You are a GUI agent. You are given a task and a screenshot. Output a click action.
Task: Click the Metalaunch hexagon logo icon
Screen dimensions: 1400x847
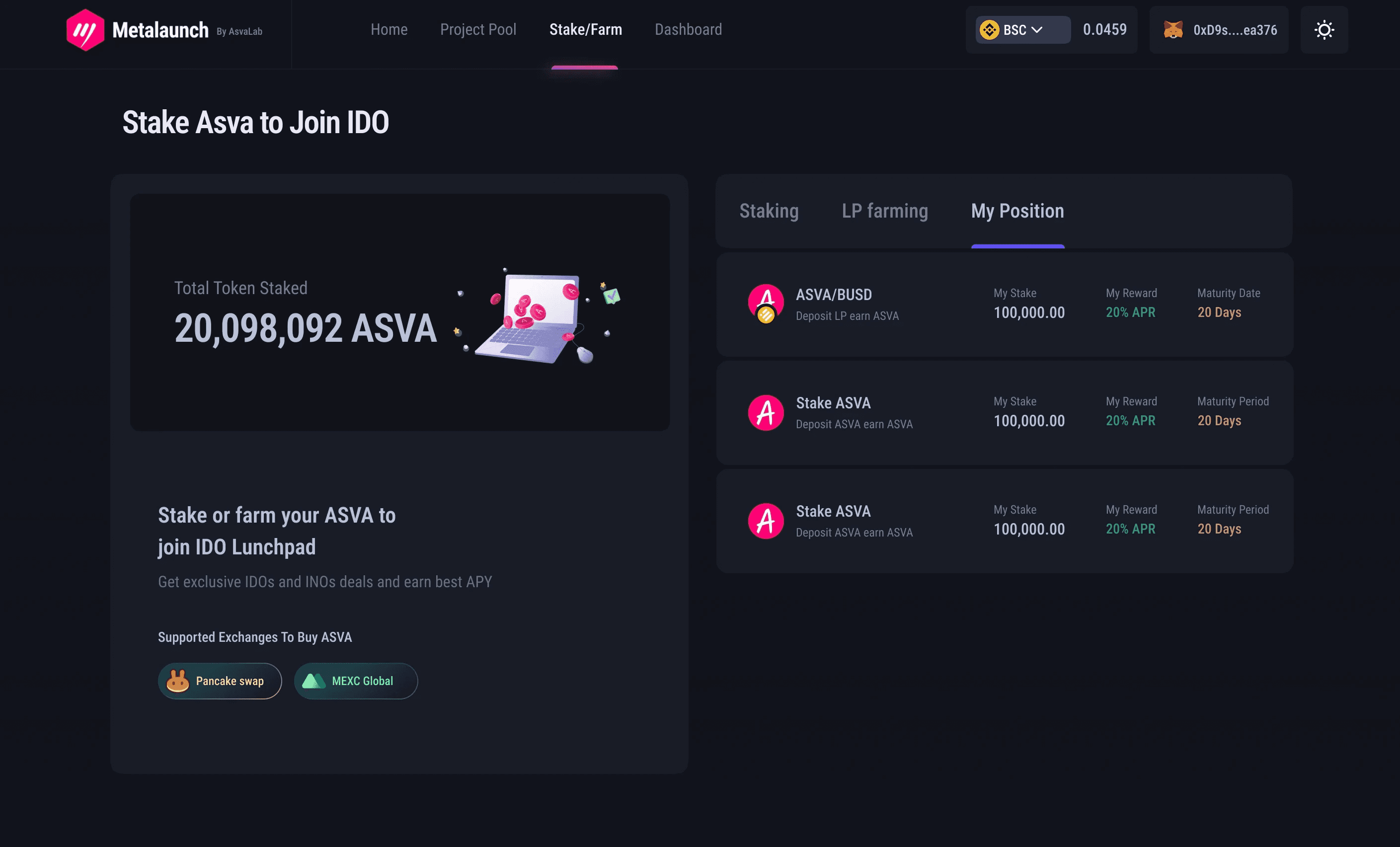[85, 30]
